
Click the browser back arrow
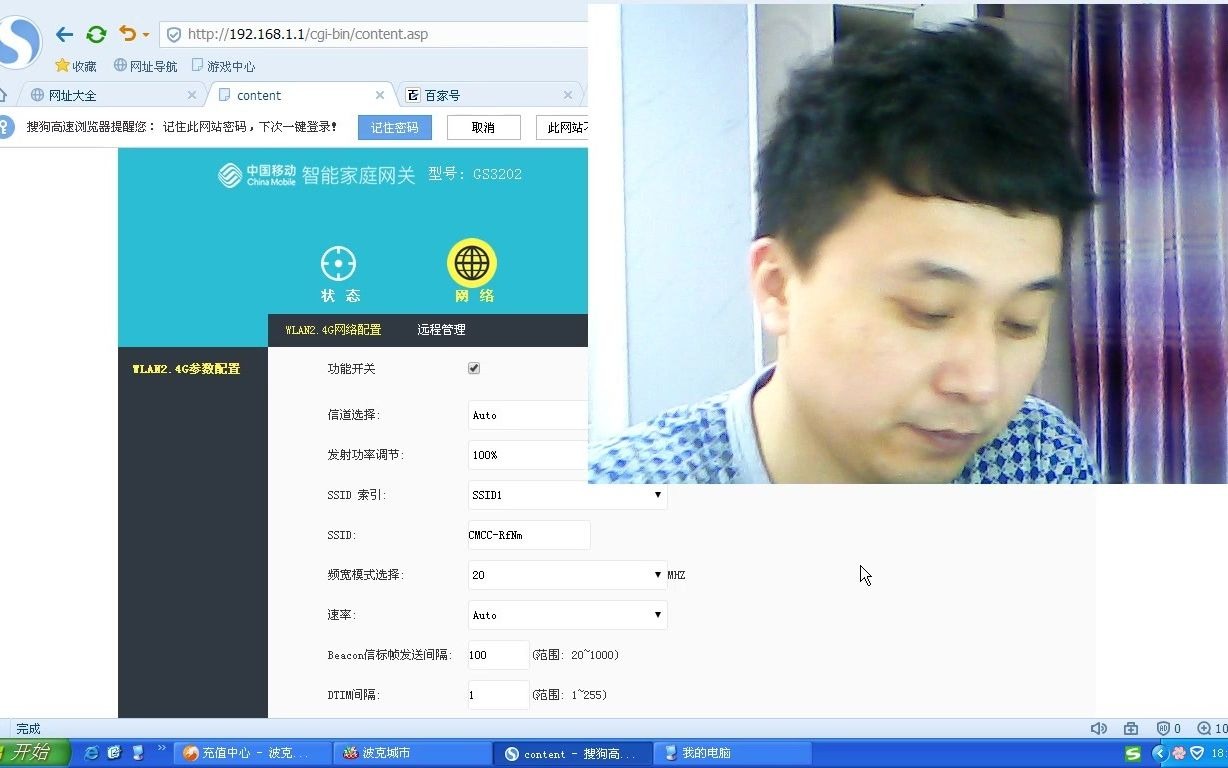pos(64,34)
